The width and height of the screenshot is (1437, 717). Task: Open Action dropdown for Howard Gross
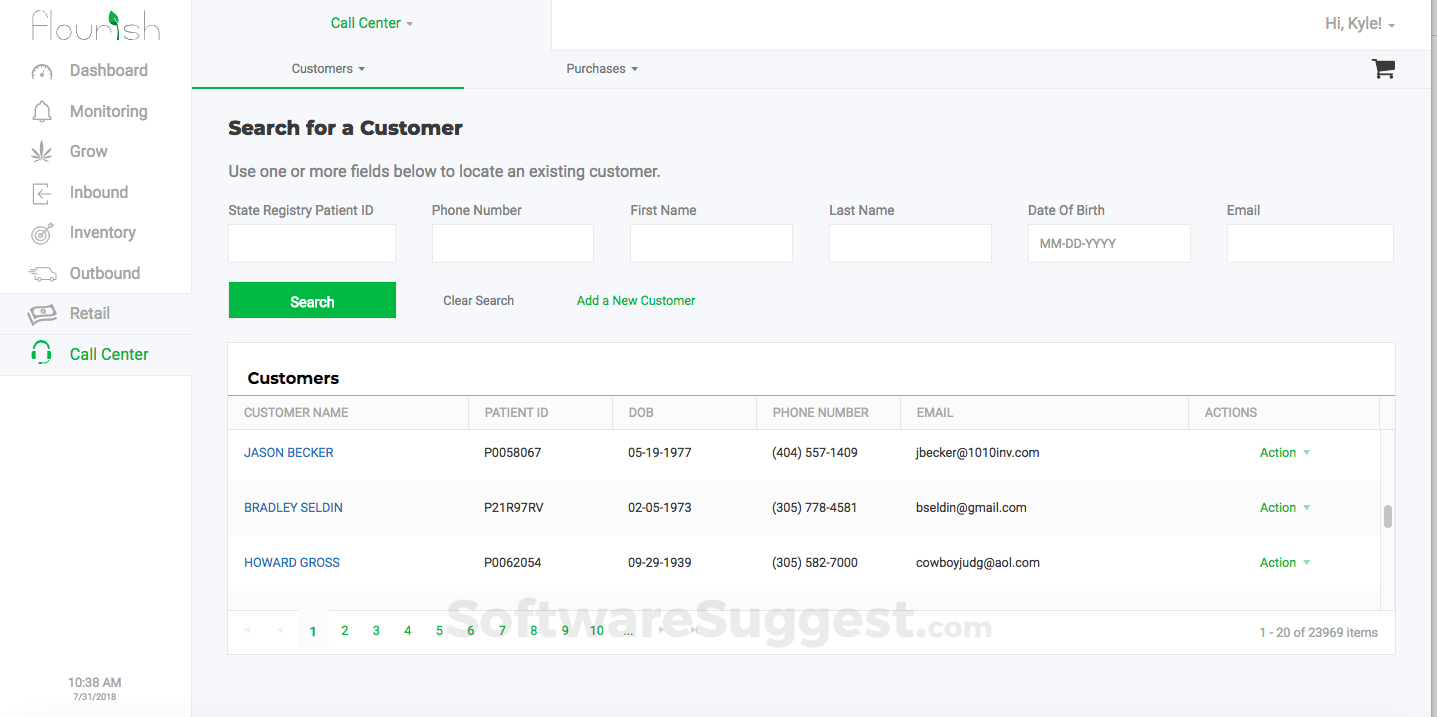point(1284,563)
